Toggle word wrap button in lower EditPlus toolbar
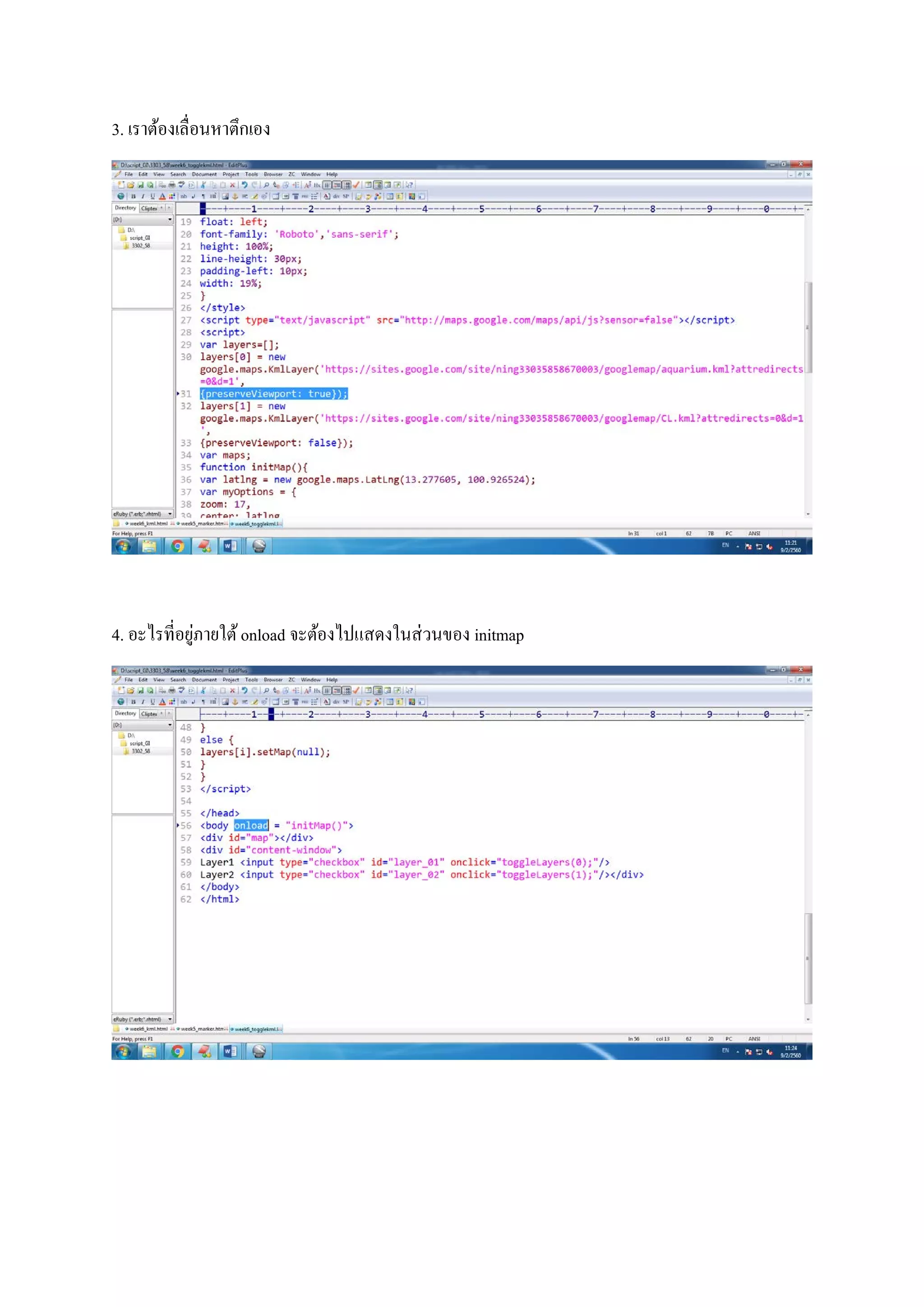The width and height of the screenshot is (924, 1307). (327, 691)
